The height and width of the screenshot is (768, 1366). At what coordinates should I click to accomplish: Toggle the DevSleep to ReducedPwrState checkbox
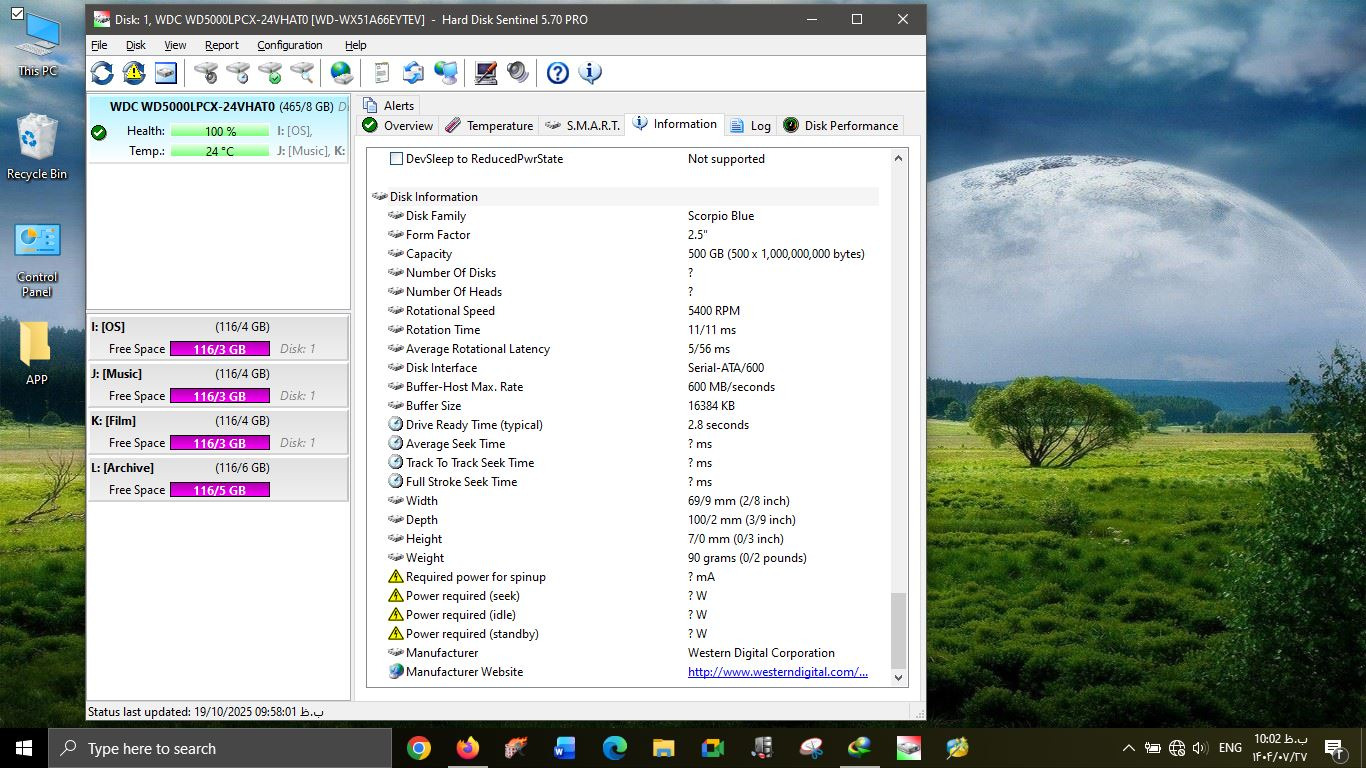click(396, 159)
